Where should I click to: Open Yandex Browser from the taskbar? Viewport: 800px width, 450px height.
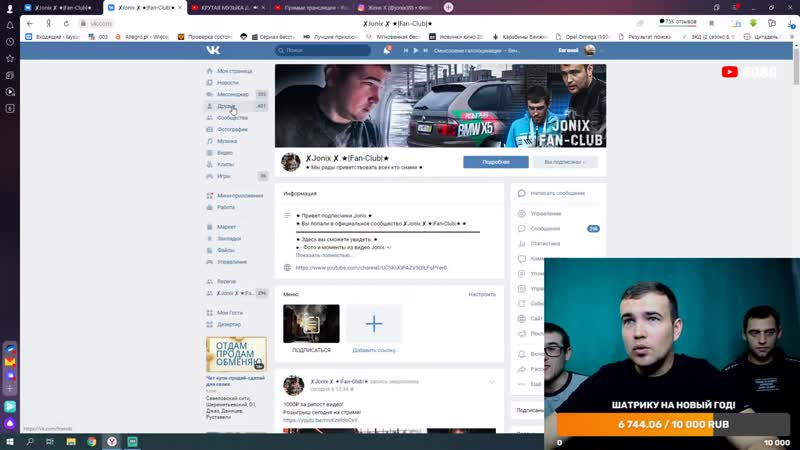(x=112, y=442)
